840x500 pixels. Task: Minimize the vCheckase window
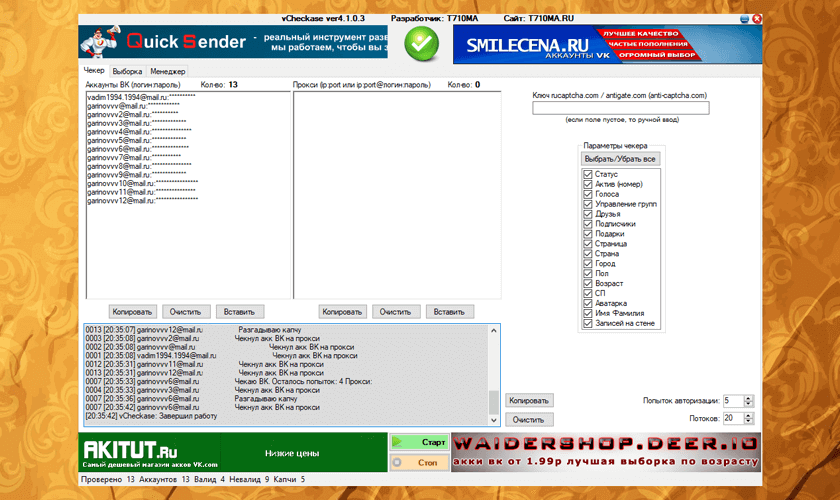pos(745,19)
